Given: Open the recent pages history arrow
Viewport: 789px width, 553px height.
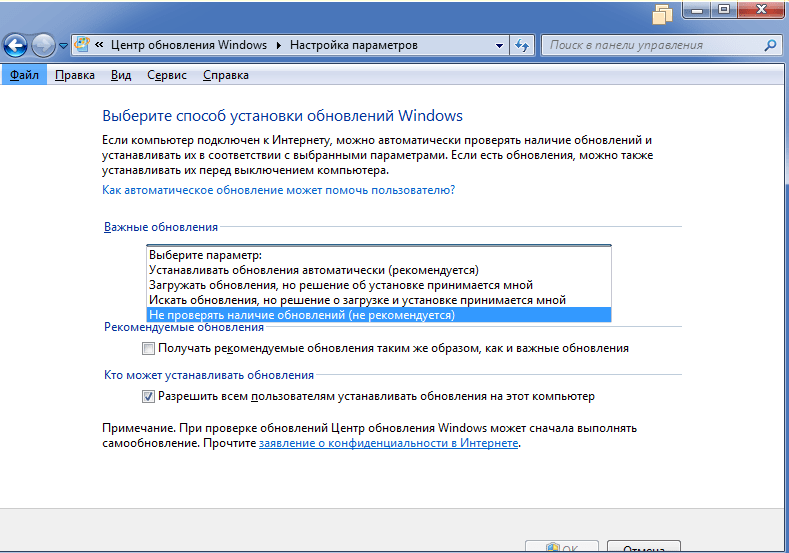Looking at the screenshot, I should [63, 46].
